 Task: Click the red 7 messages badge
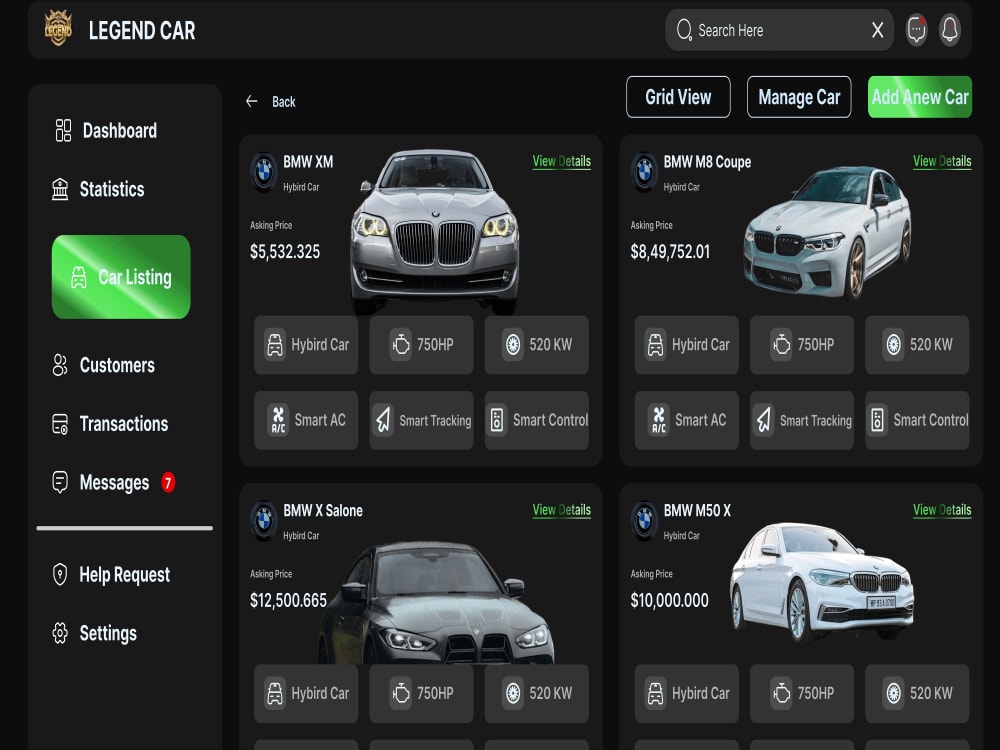coord(168,483)
